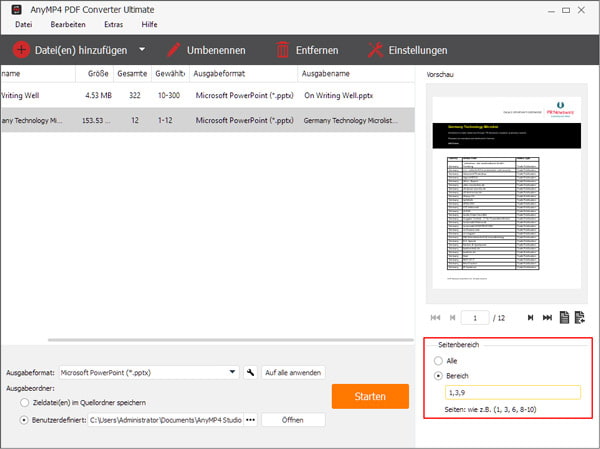The image size is (600, 449).
Task: Click Datei(en) hinzufügen label
Action: tap(81, 50)
